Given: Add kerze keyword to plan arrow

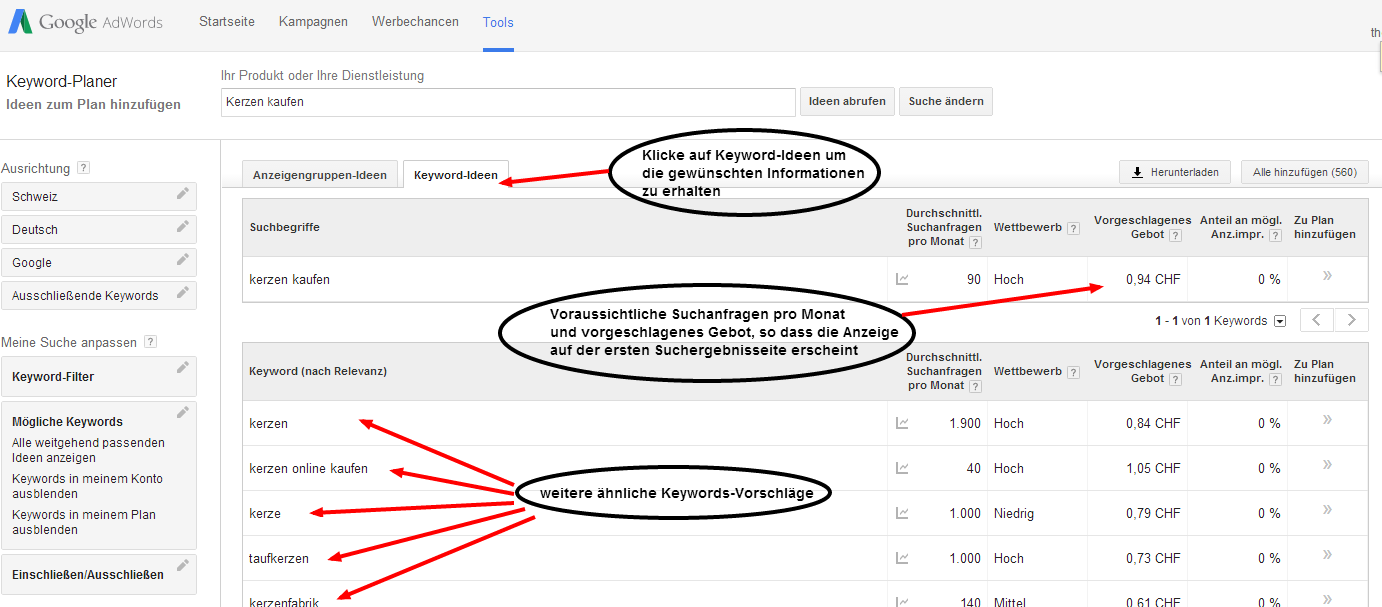Looking at the screenshot, I should tap(1327, 510).
